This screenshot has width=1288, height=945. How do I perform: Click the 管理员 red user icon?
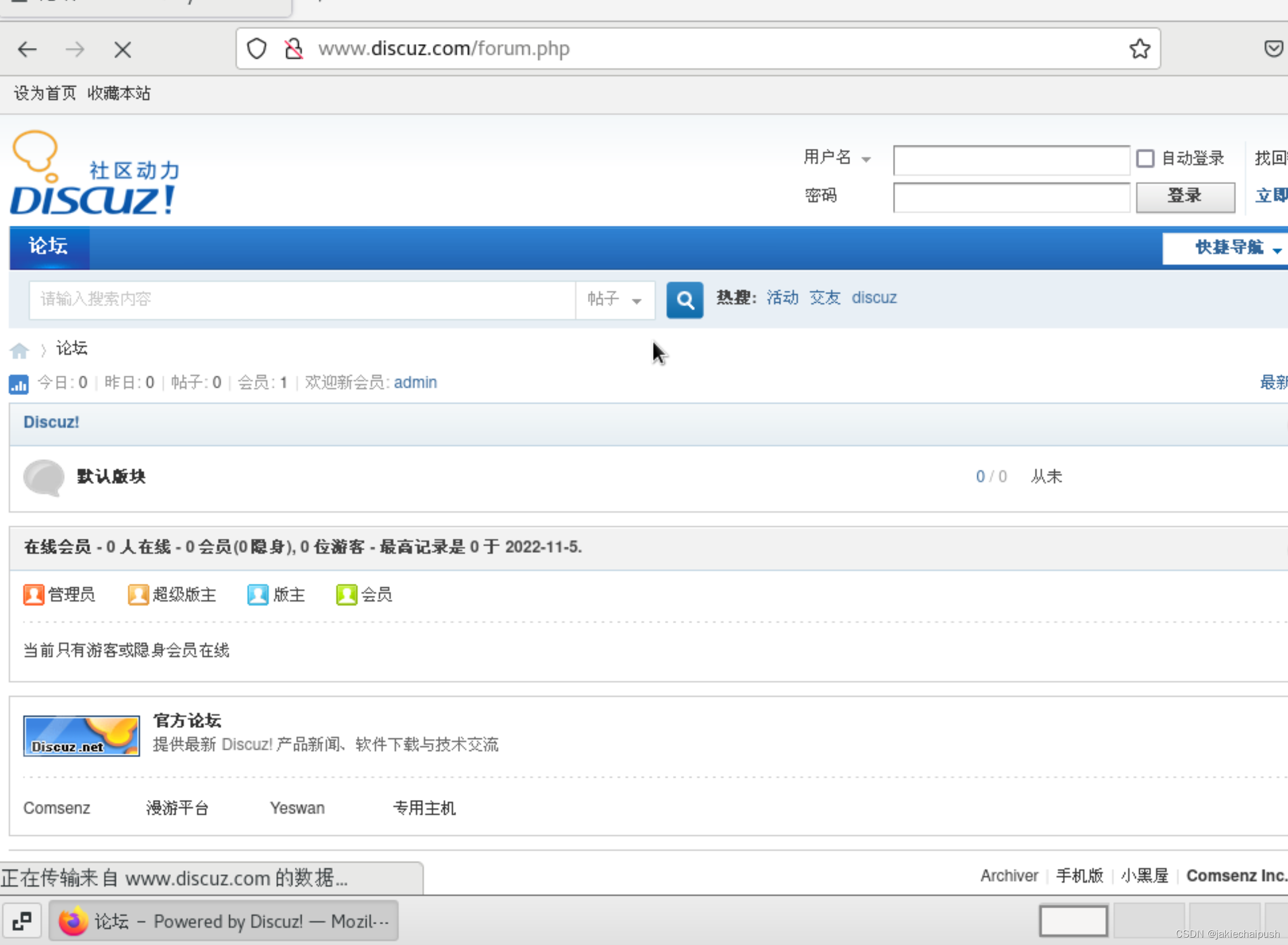tap(34, 594)
